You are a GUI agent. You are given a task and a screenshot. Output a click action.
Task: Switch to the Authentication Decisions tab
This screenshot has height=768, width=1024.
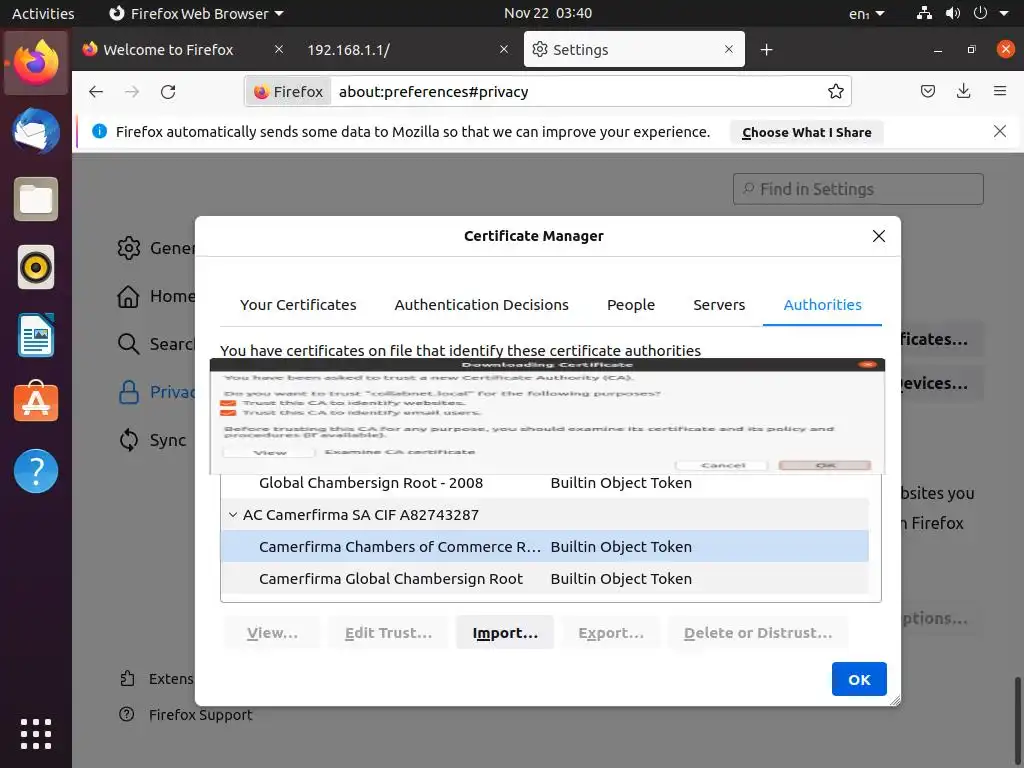pyautogui.click(x=481, y=305)
